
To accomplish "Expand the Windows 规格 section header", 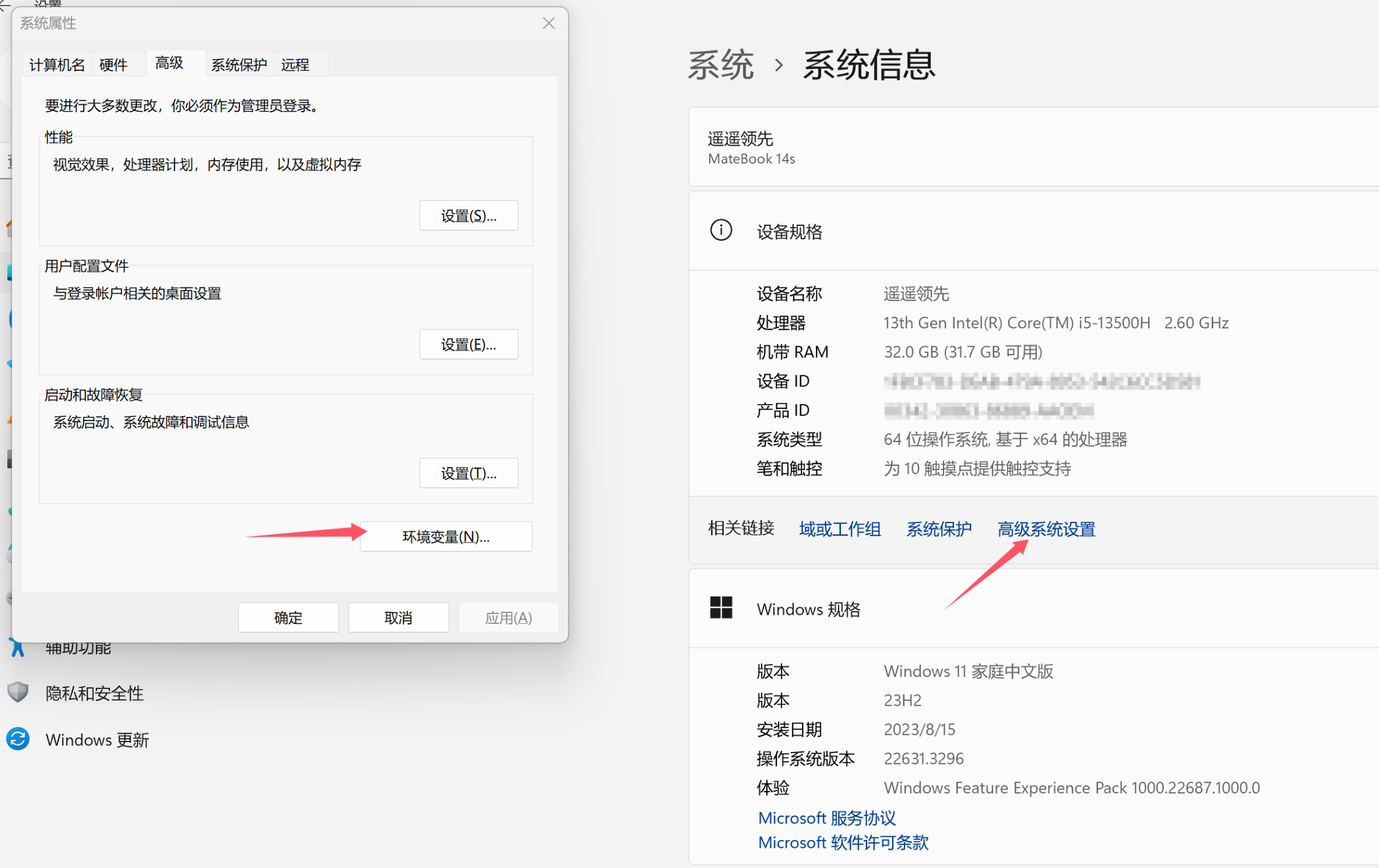I will 1033,609.
